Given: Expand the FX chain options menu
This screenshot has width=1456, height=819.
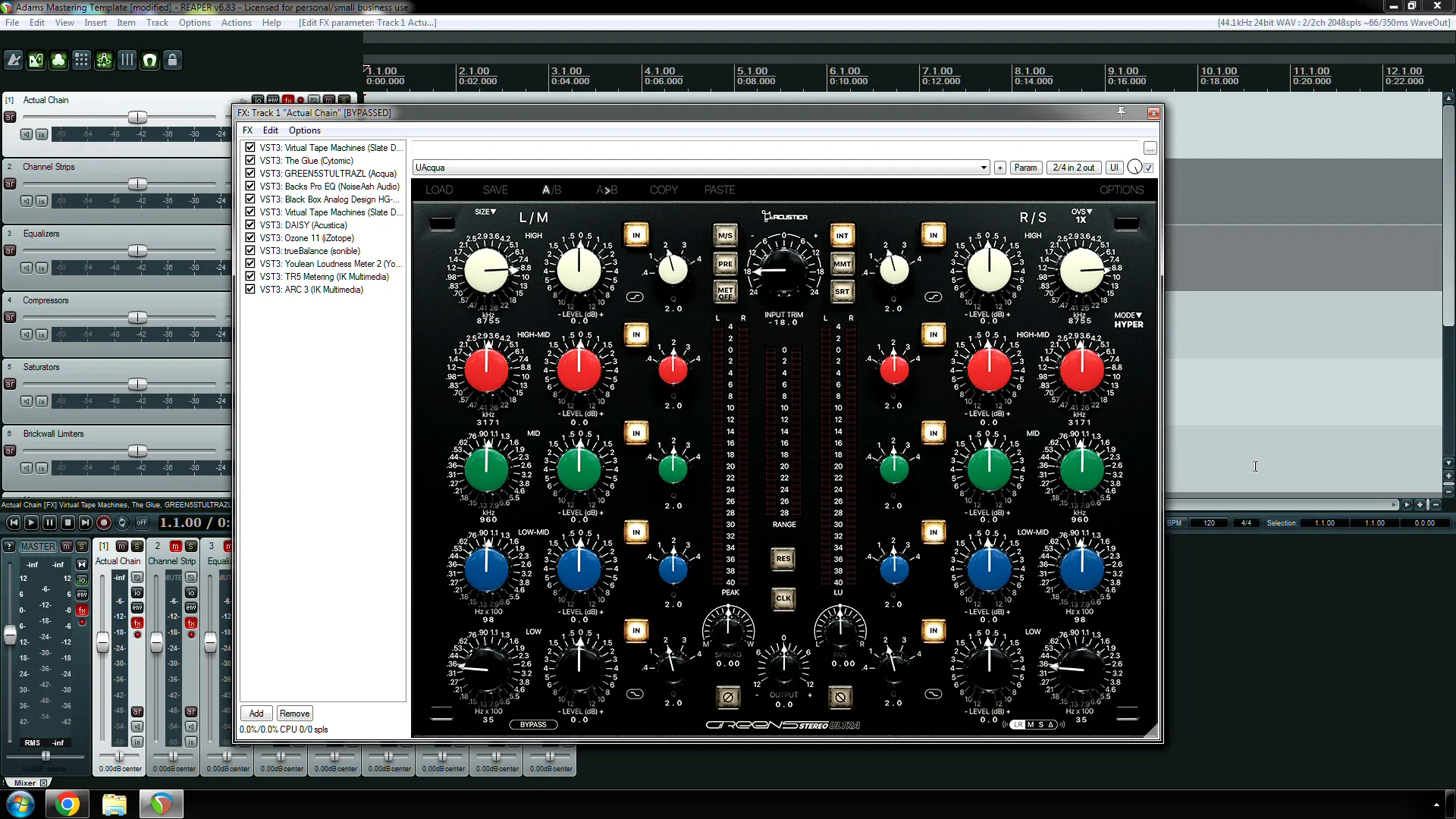Looking at the screenshot, I should click(305, 130).
